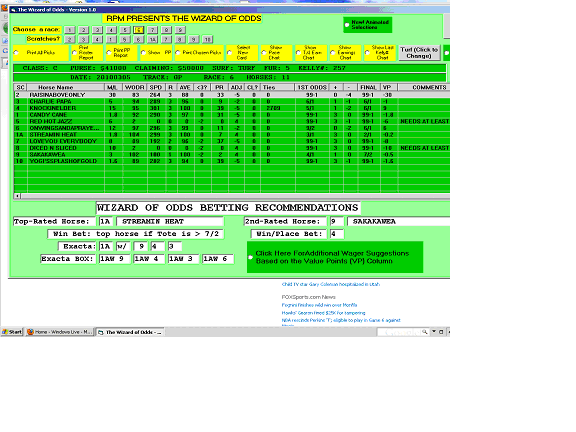Click Turf (Click to Change) button
Image resolution: width=576 pixels, height=432 pixels.
[419, 53]
